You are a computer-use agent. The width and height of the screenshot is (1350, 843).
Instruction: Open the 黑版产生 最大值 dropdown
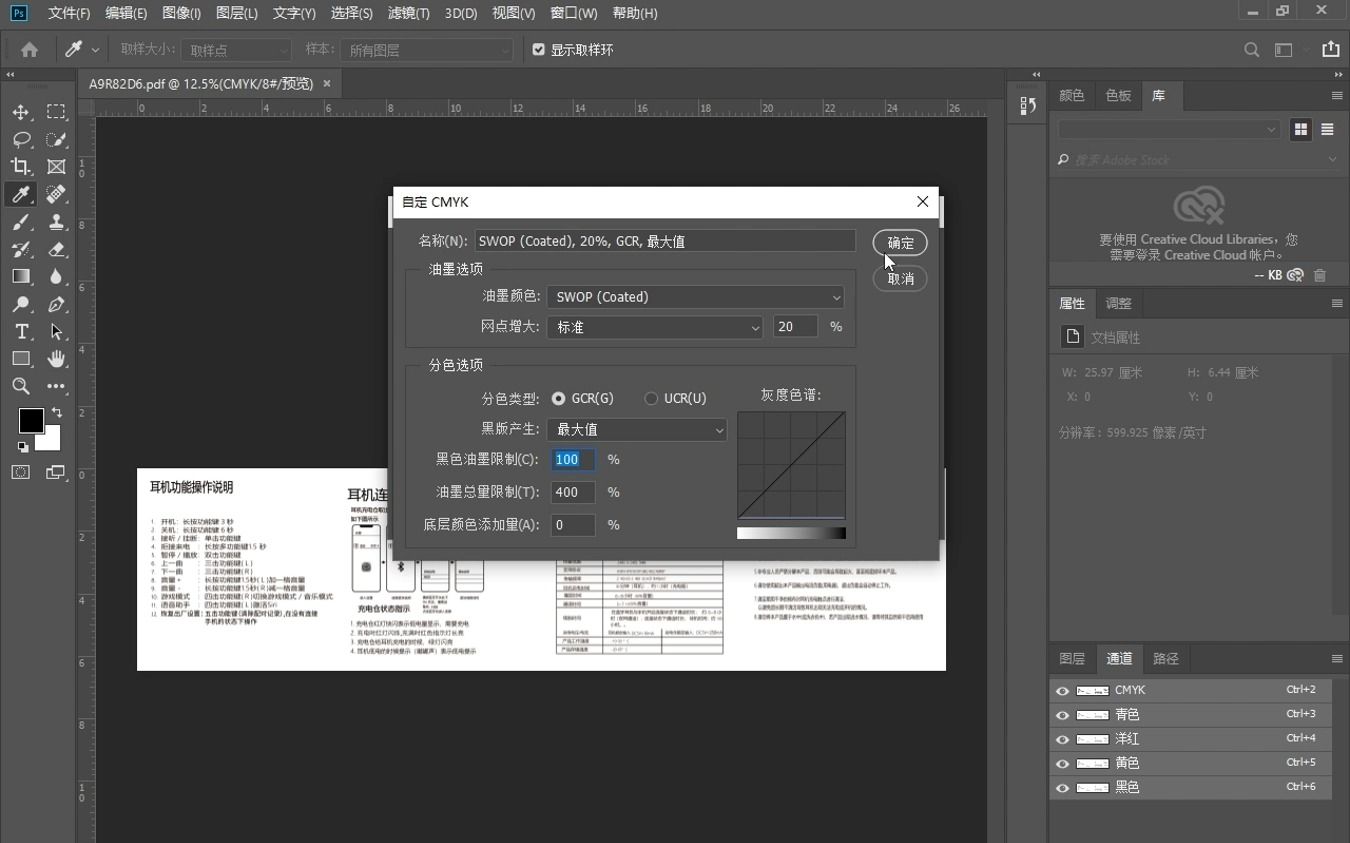(637, 429)
